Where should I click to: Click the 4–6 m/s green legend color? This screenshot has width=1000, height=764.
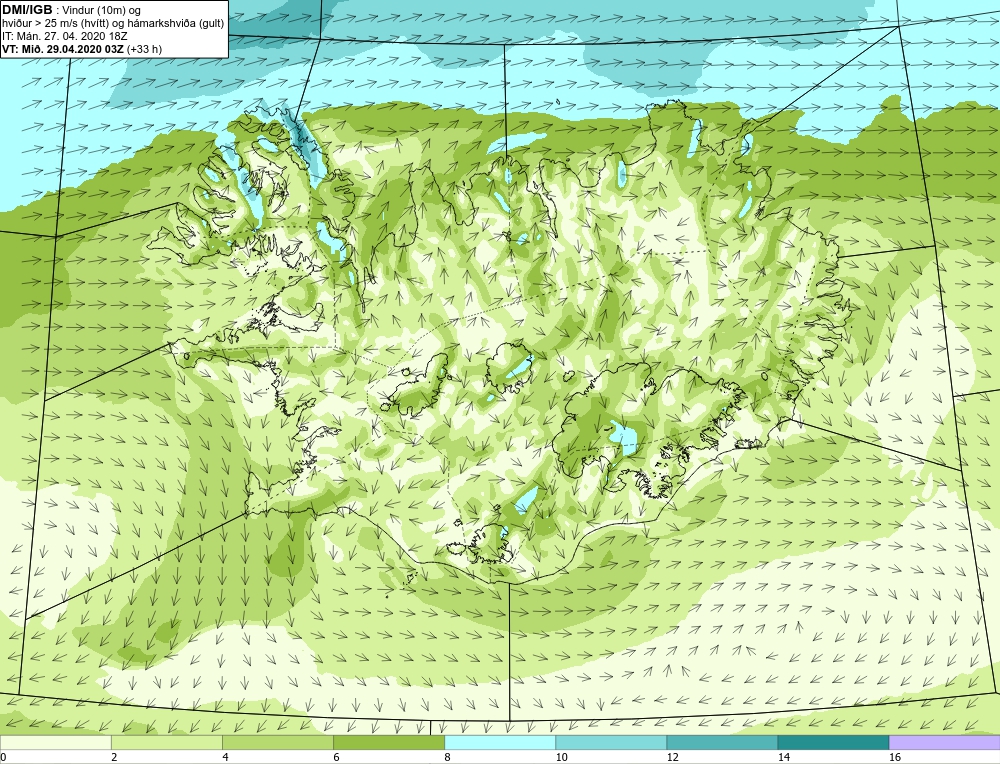pos(277,742)
